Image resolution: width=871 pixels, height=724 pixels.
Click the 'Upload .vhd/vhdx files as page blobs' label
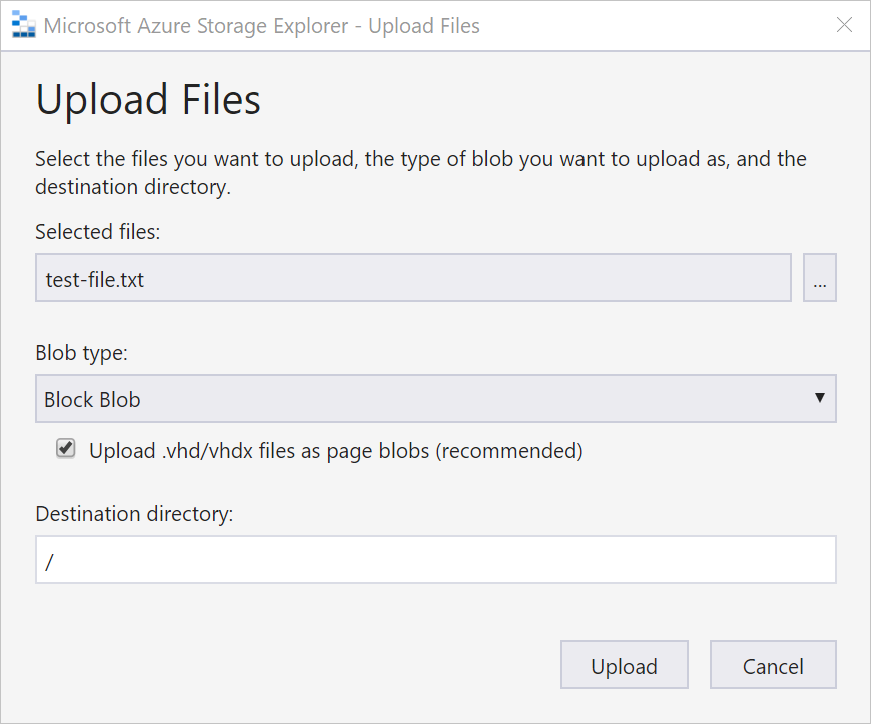336,451
